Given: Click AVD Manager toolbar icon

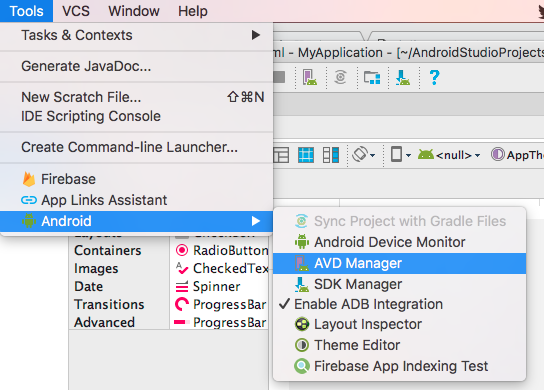Looking at the screenshot, I should (x=309, y=77).
